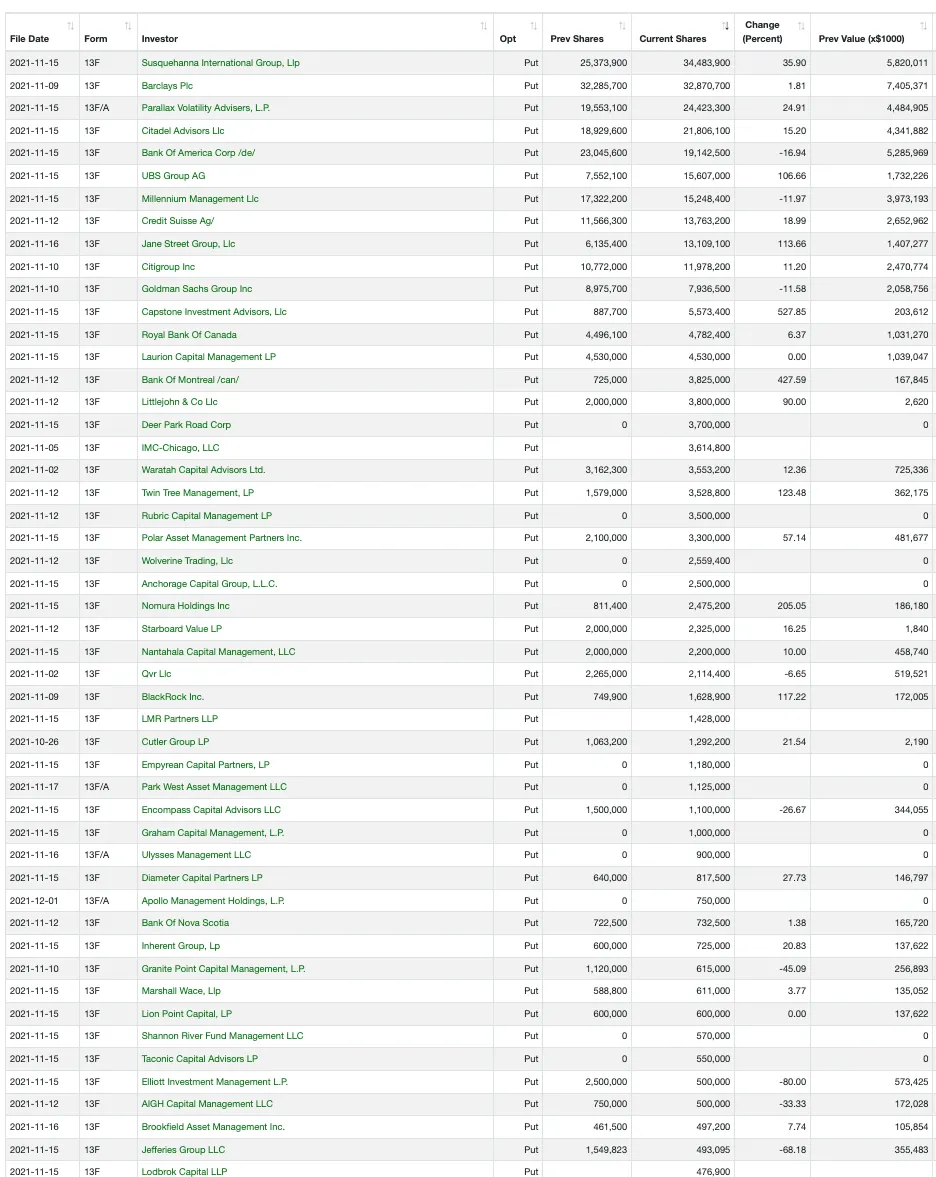Open Empyrean Capital Partners, LP link

pos(206,765)
